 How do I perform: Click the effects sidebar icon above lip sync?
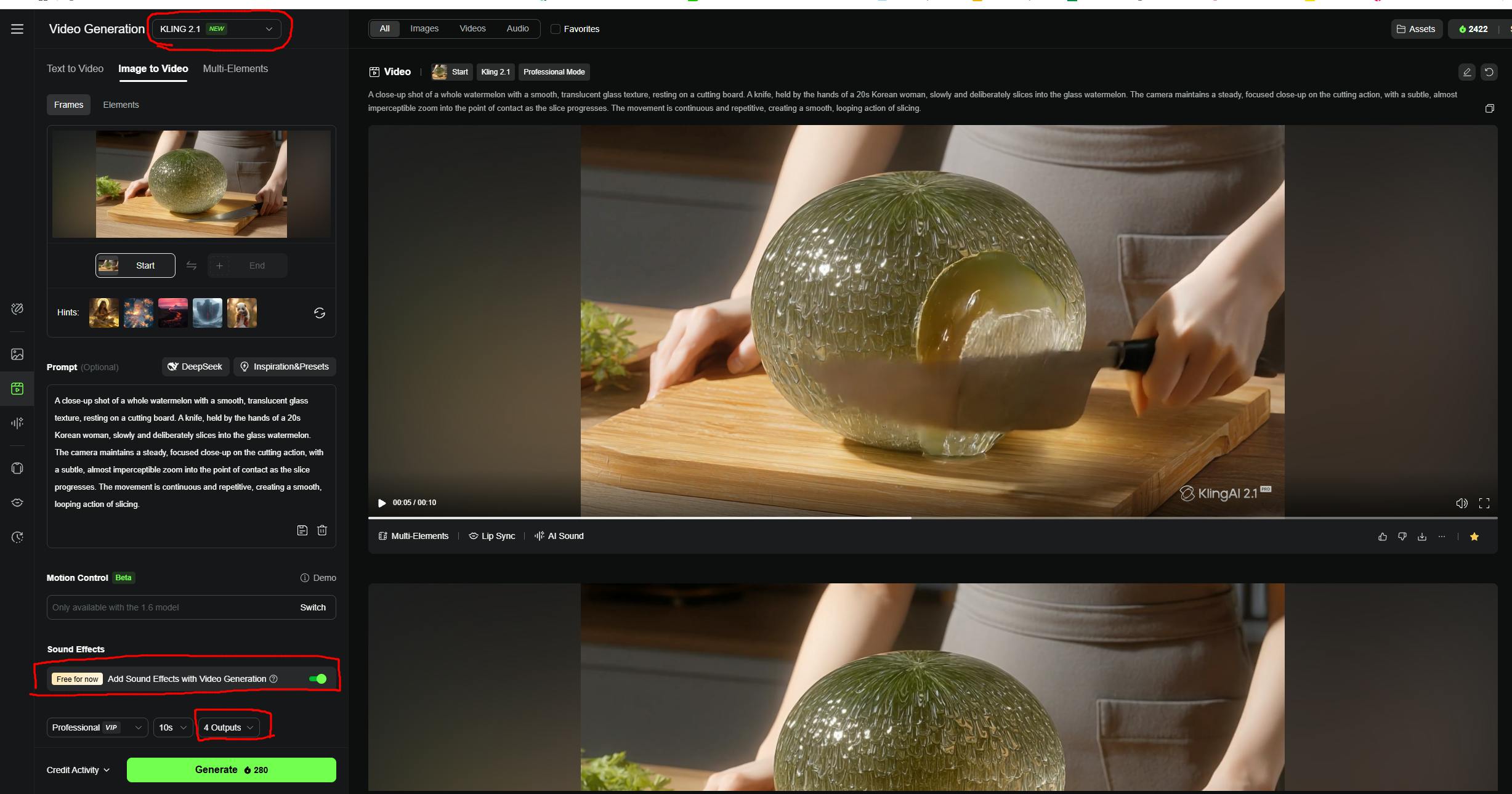(17, 468)
